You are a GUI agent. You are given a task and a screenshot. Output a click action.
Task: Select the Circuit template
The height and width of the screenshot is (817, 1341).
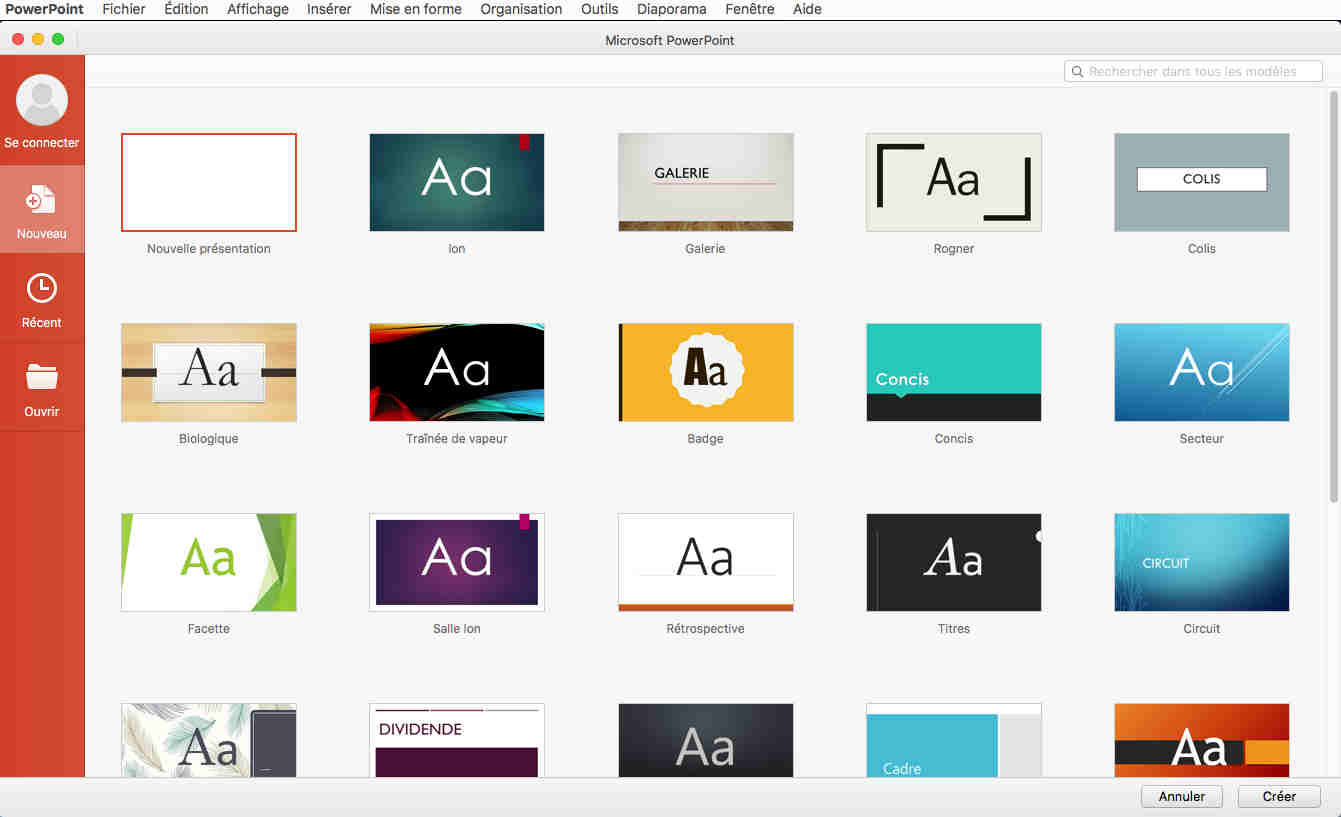pos(1201,562)
